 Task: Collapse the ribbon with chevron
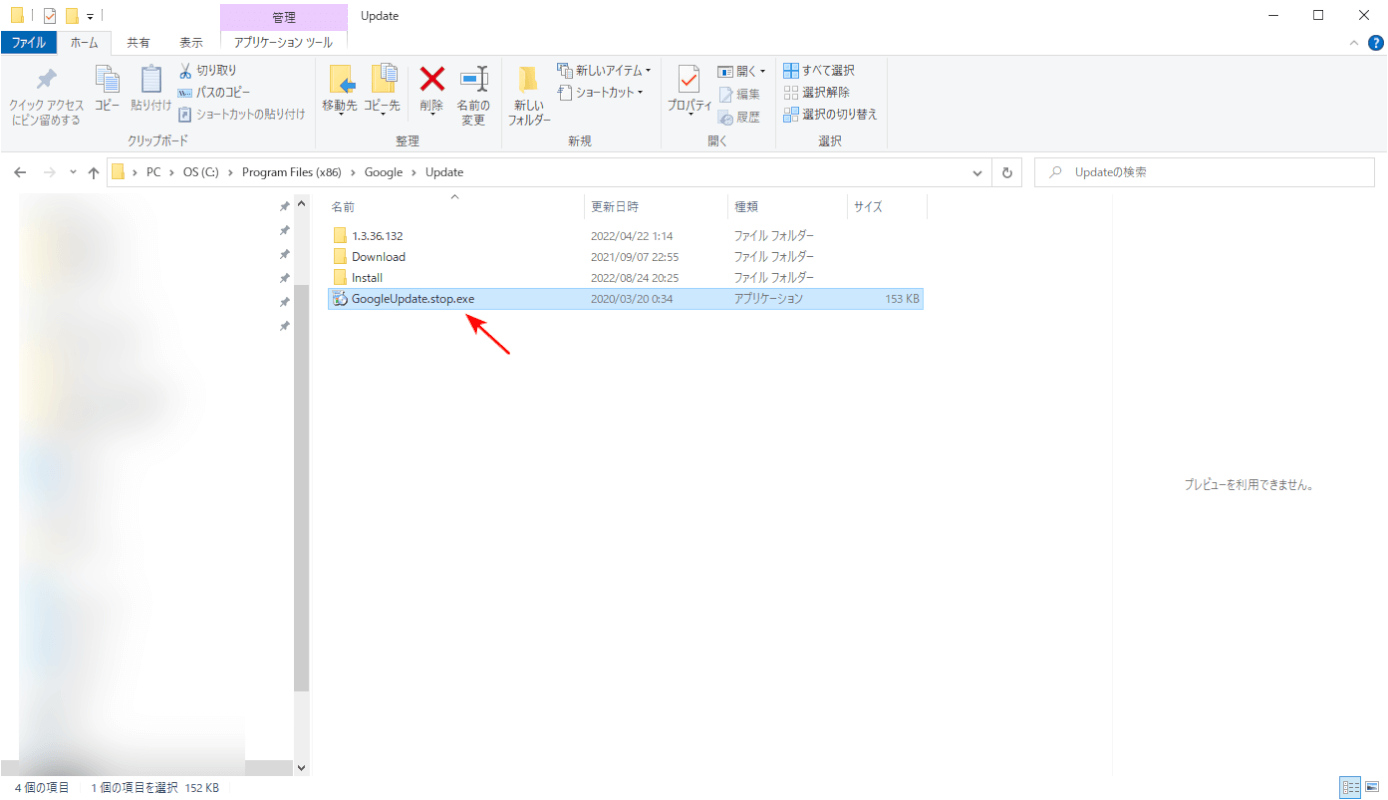1354,43
